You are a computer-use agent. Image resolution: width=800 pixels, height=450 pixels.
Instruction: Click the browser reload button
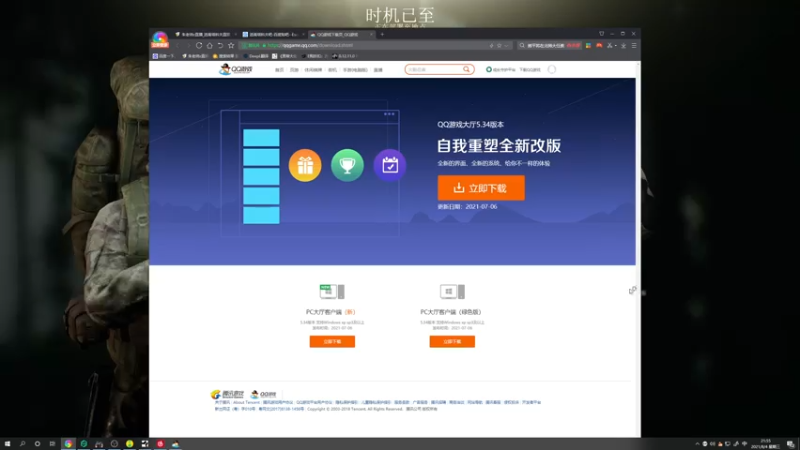pos(199,45)
